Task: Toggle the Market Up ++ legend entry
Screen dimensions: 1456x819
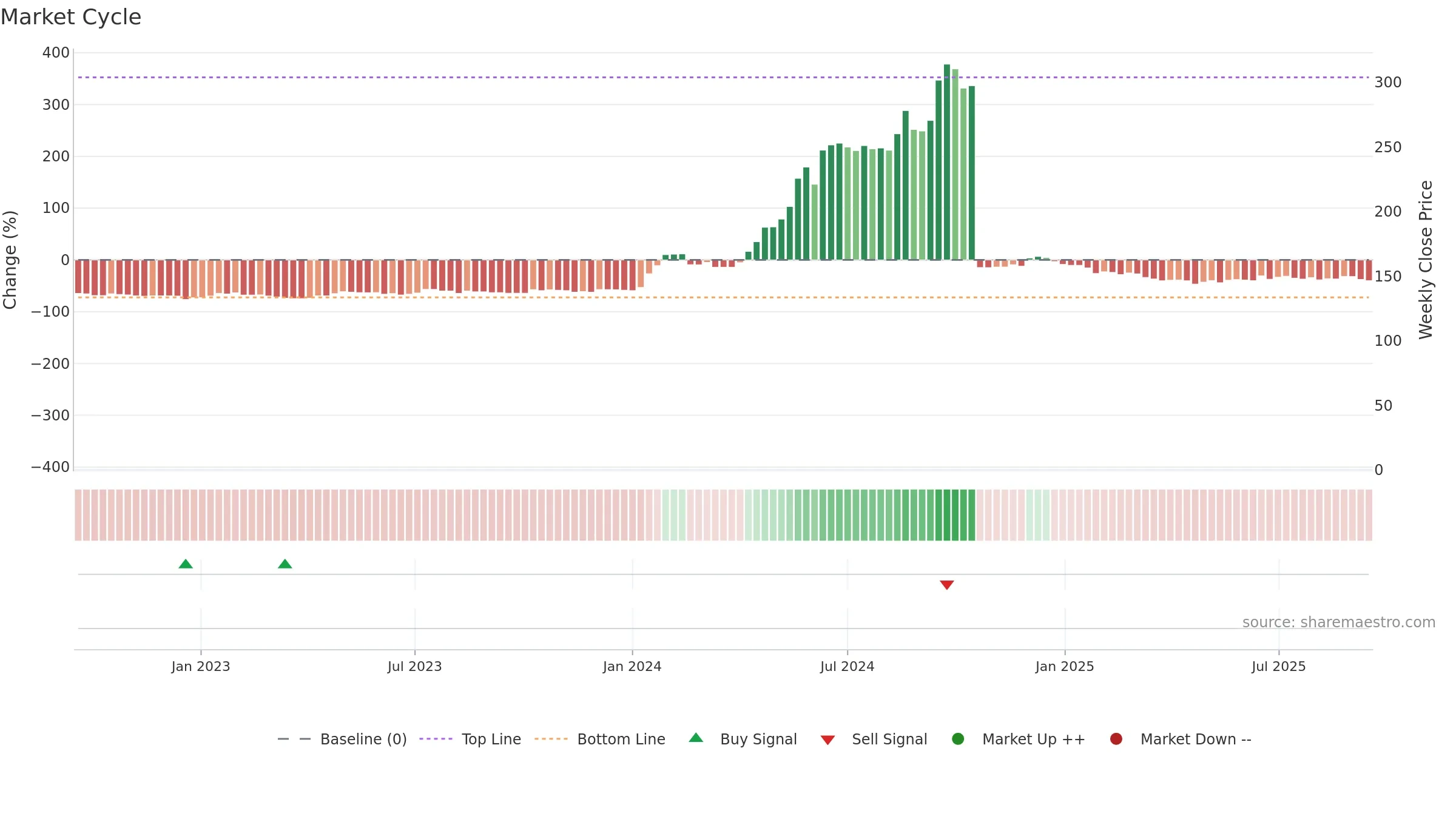Action: (x=1019, y=739)
